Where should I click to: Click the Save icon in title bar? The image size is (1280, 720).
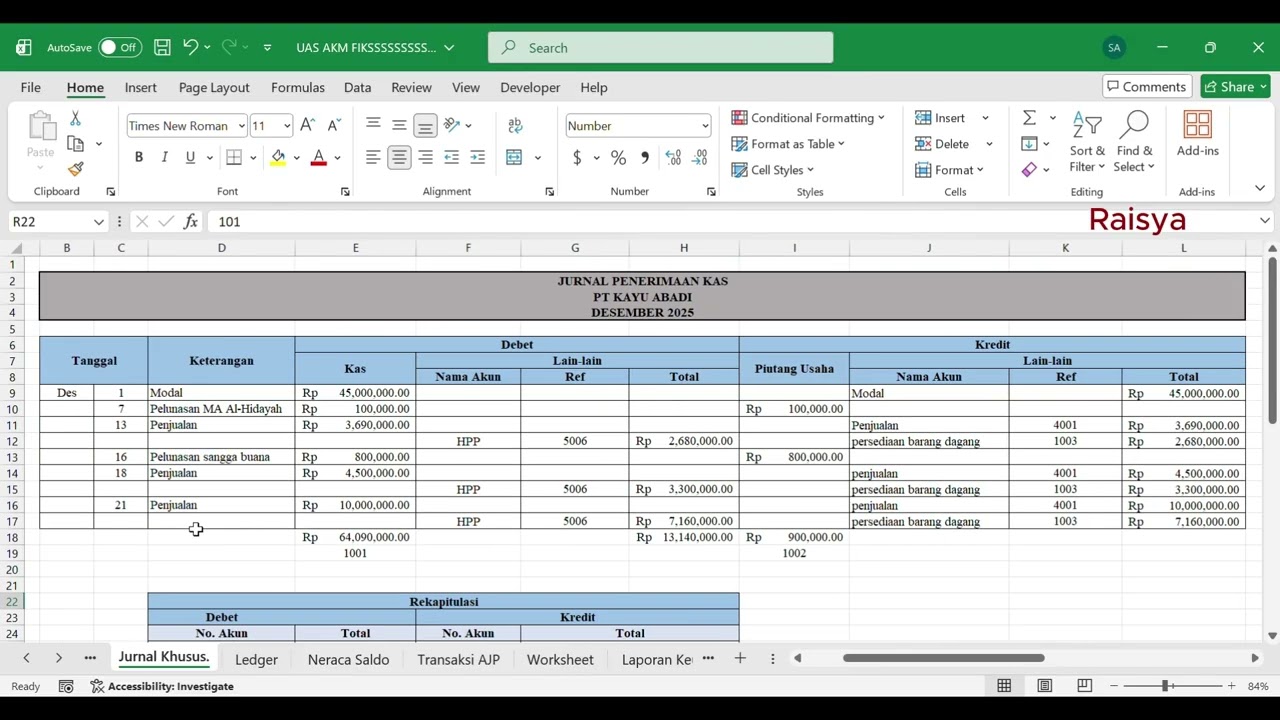point(162,47)
